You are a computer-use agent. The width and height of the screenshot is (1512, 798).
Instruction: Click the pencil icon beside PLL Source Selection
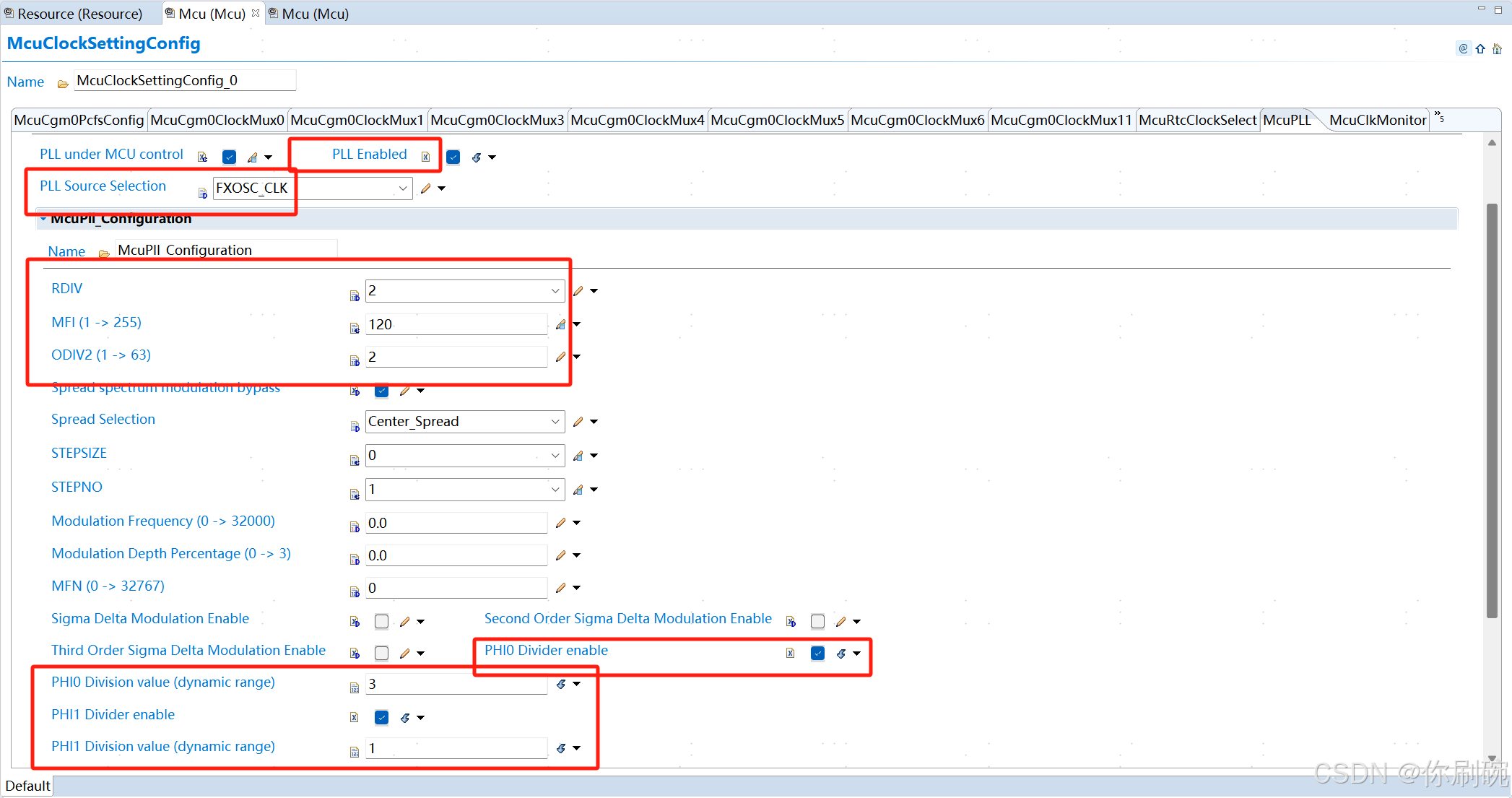[426, 188]
